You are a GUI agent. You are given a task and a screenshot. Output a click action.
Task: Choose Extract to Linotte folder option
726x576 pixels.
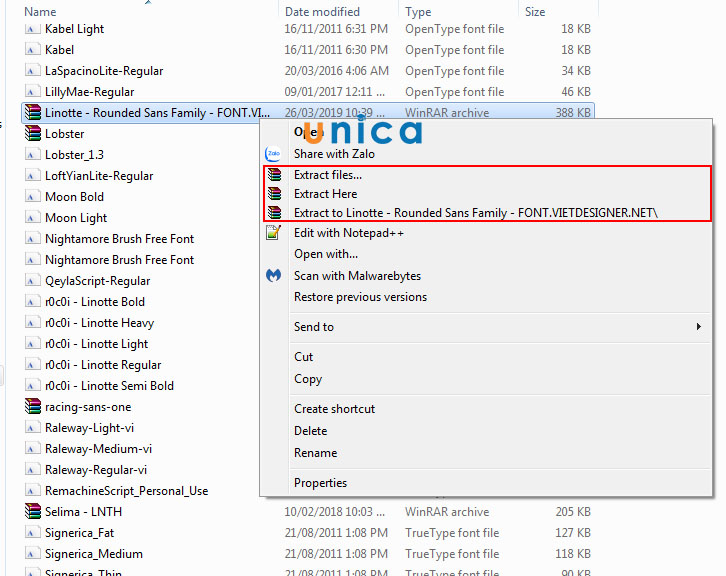coord(475,213)
